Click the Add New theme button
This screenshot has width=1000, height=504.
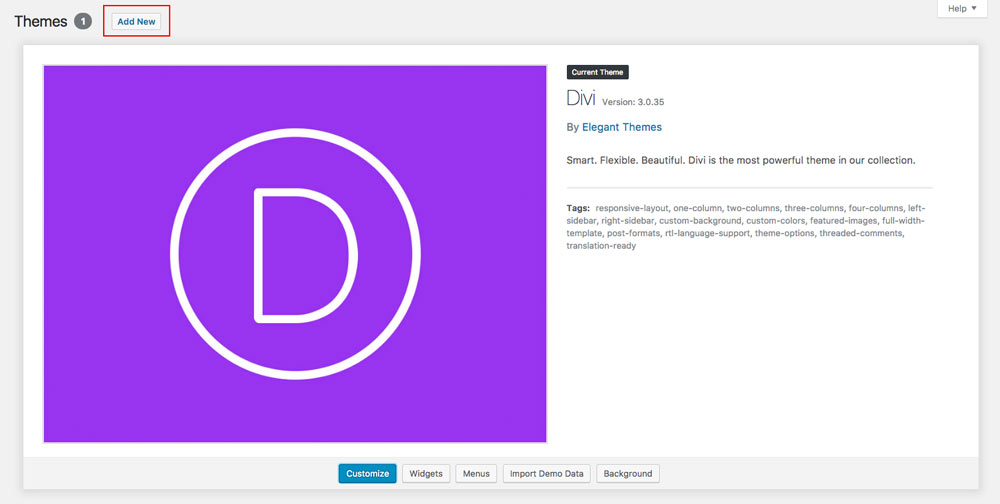(136, 21)
